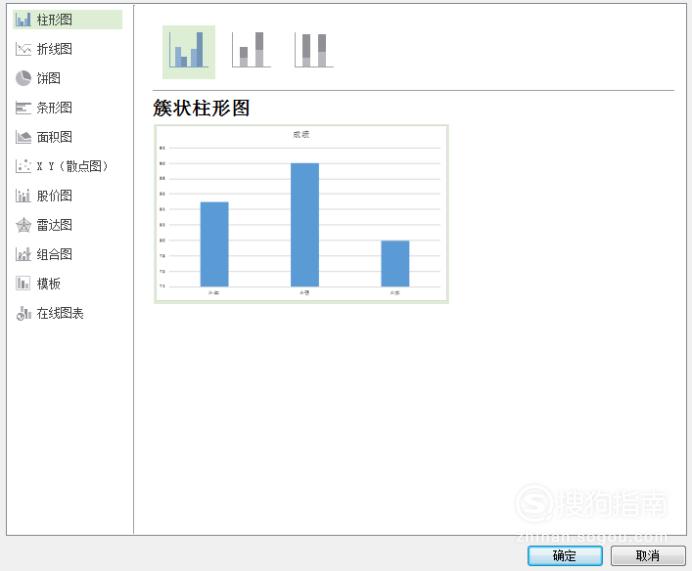Open the 柱形图 category label
Image resolution: width=692 pixels, height=571 pixels.
54,20
